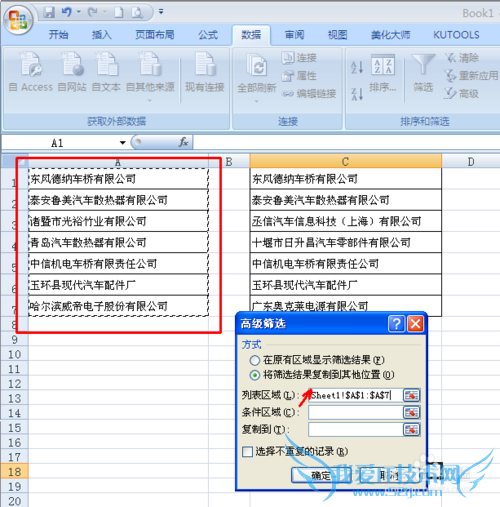The image size is (500, 507).
Task: Collapse dialog via list range selector icon
Action: click(411, 395)
